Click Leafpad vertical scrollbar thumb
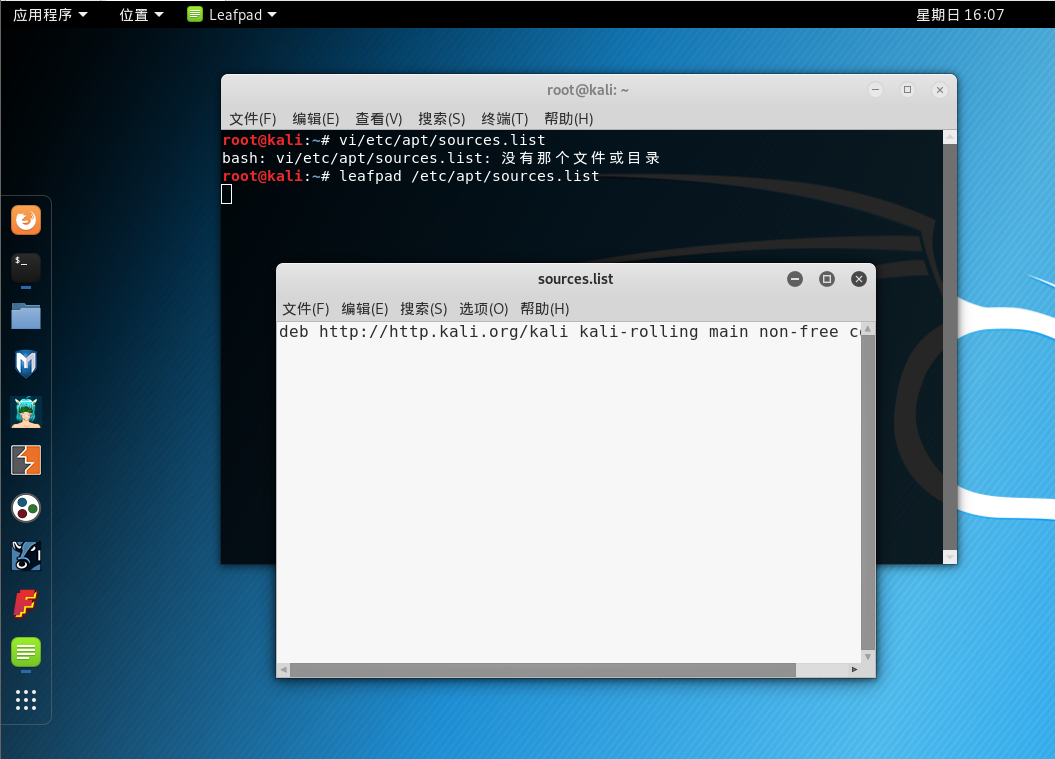 (x=868, y=493)
